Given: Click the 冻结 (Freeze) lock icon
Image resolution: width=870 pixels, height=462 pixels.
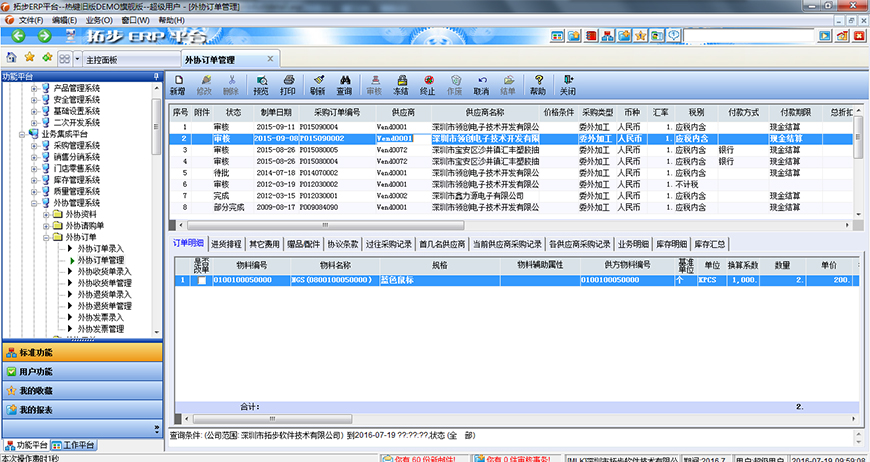Looking at the screenshot, I should (x=400, y=84).
